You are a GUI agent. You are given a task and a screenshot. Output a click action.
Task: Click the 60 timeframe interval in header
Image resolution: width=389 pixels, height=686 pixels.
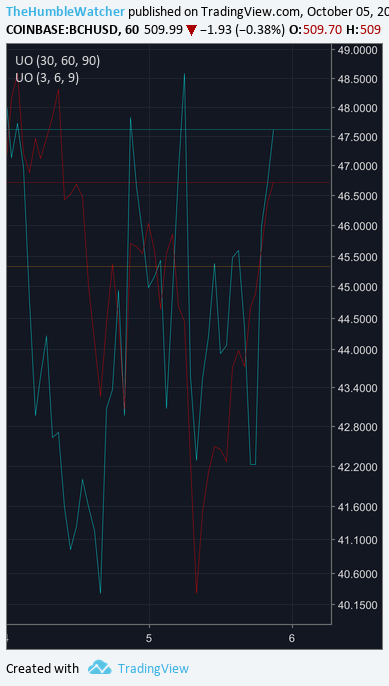coord(132,30)
